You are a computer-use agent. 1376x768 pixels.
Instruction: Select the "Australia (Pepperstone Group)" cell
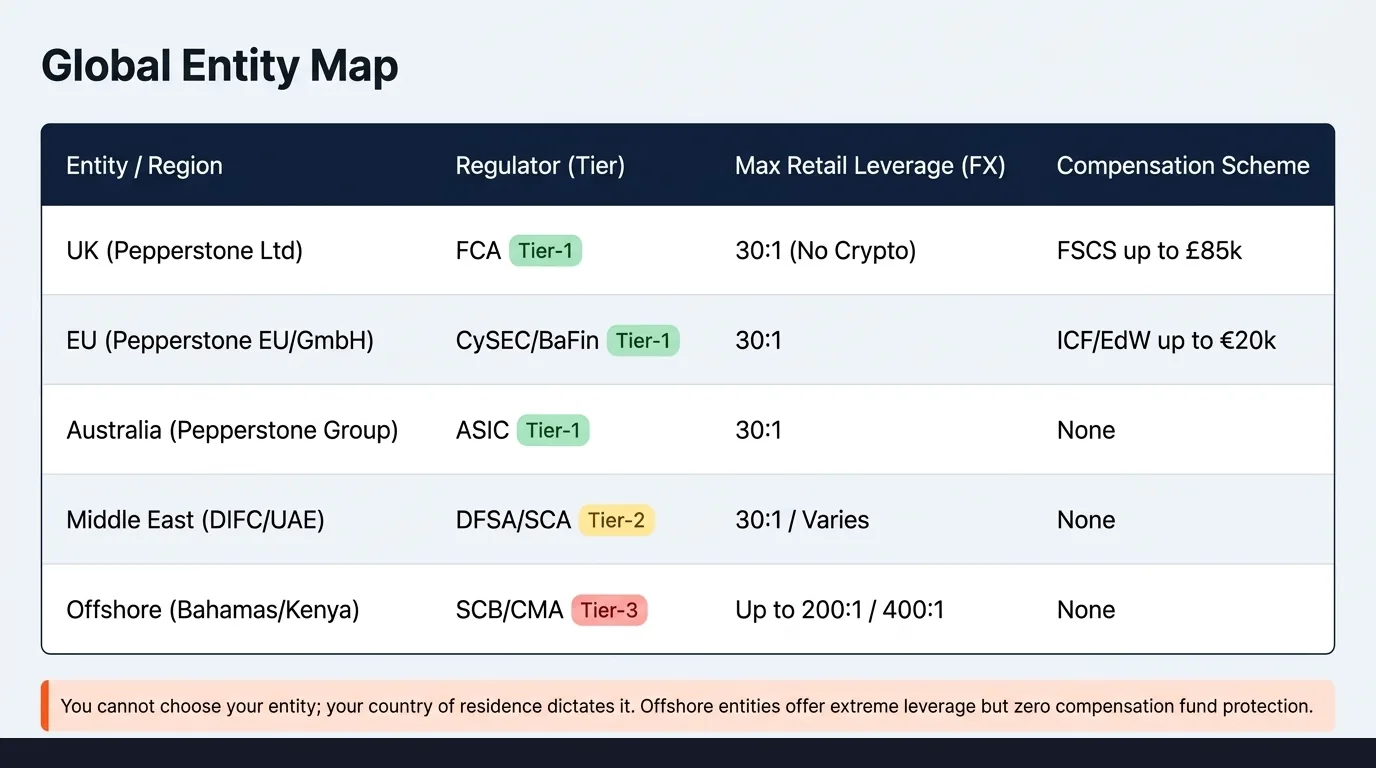tap(232, 430)
